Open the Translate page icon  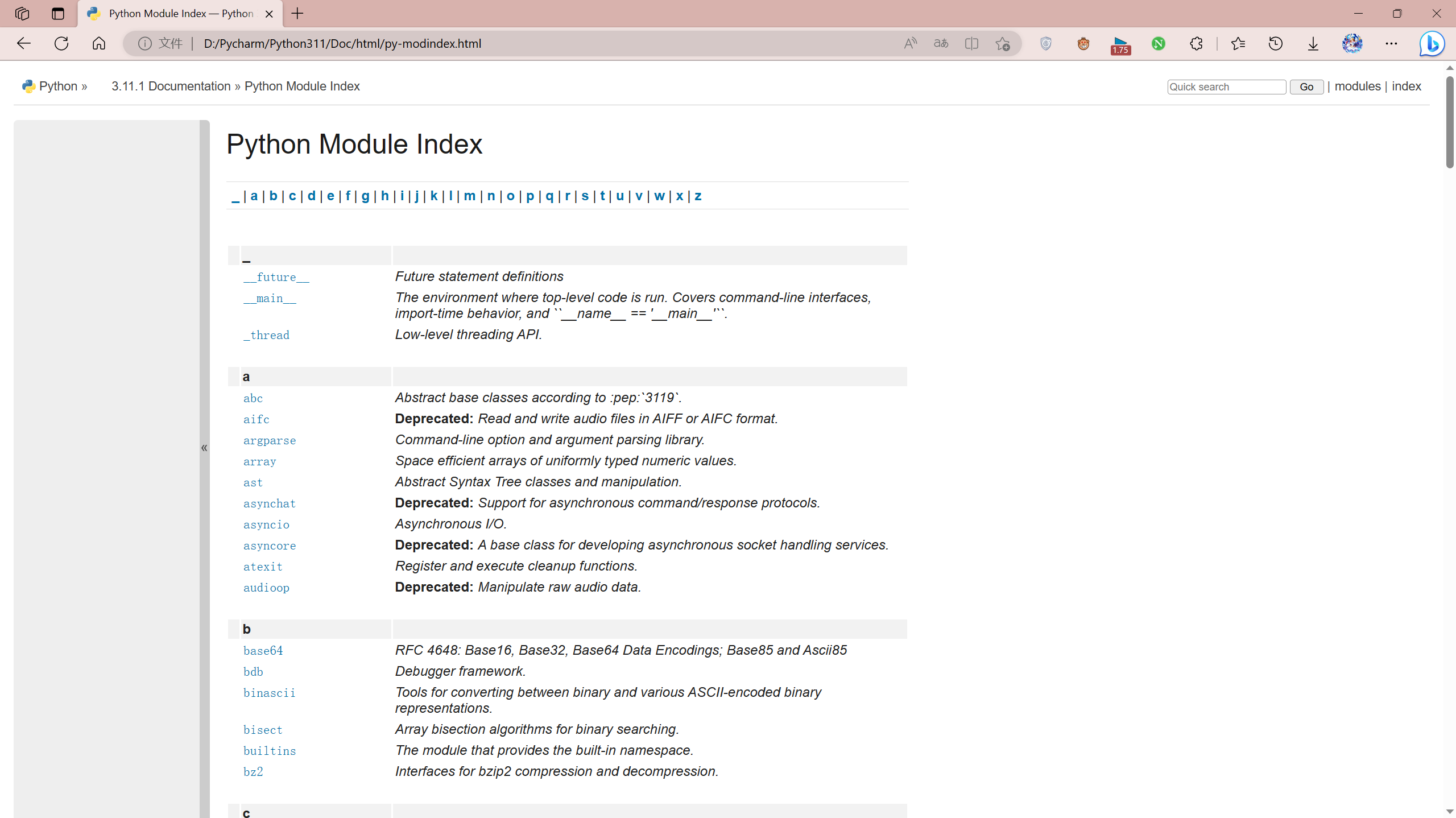(941, 43)
